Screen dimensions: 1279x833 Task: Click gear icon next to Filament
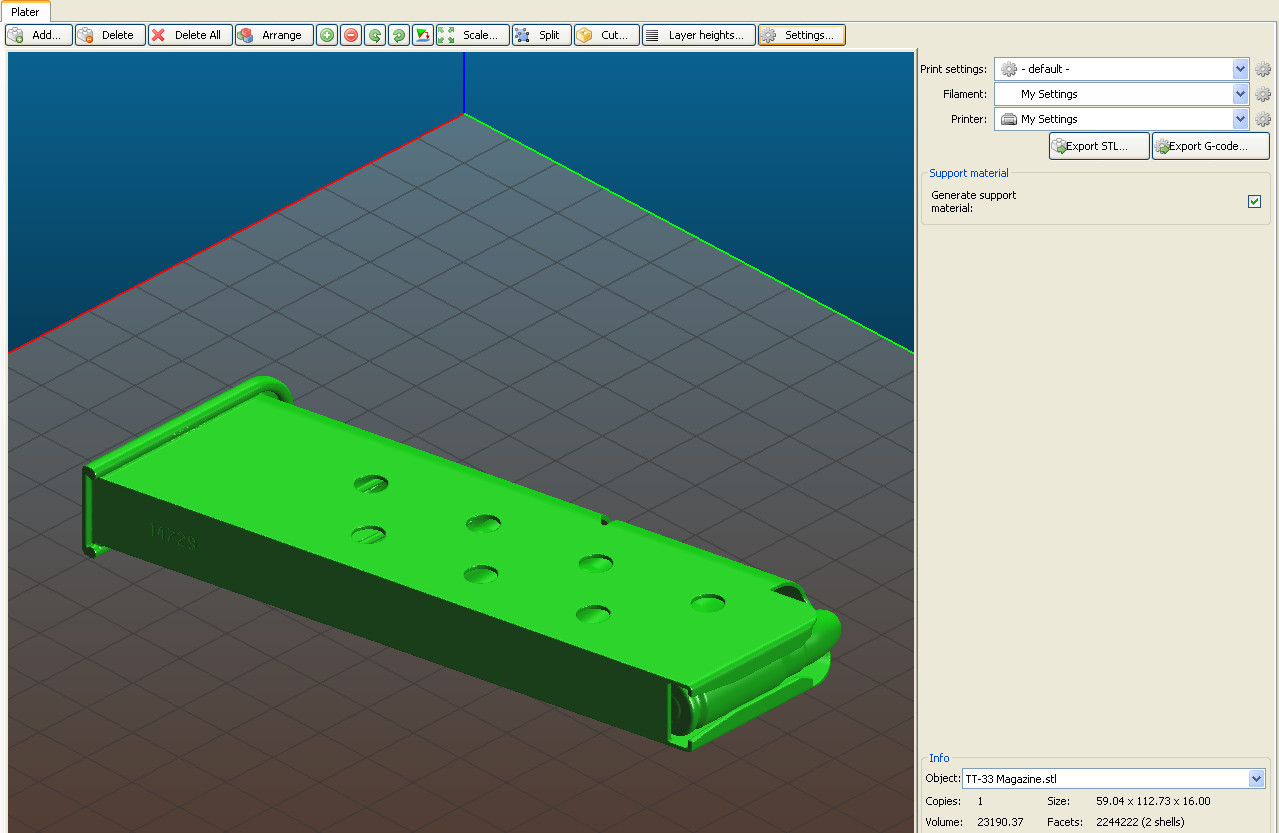1263,94
